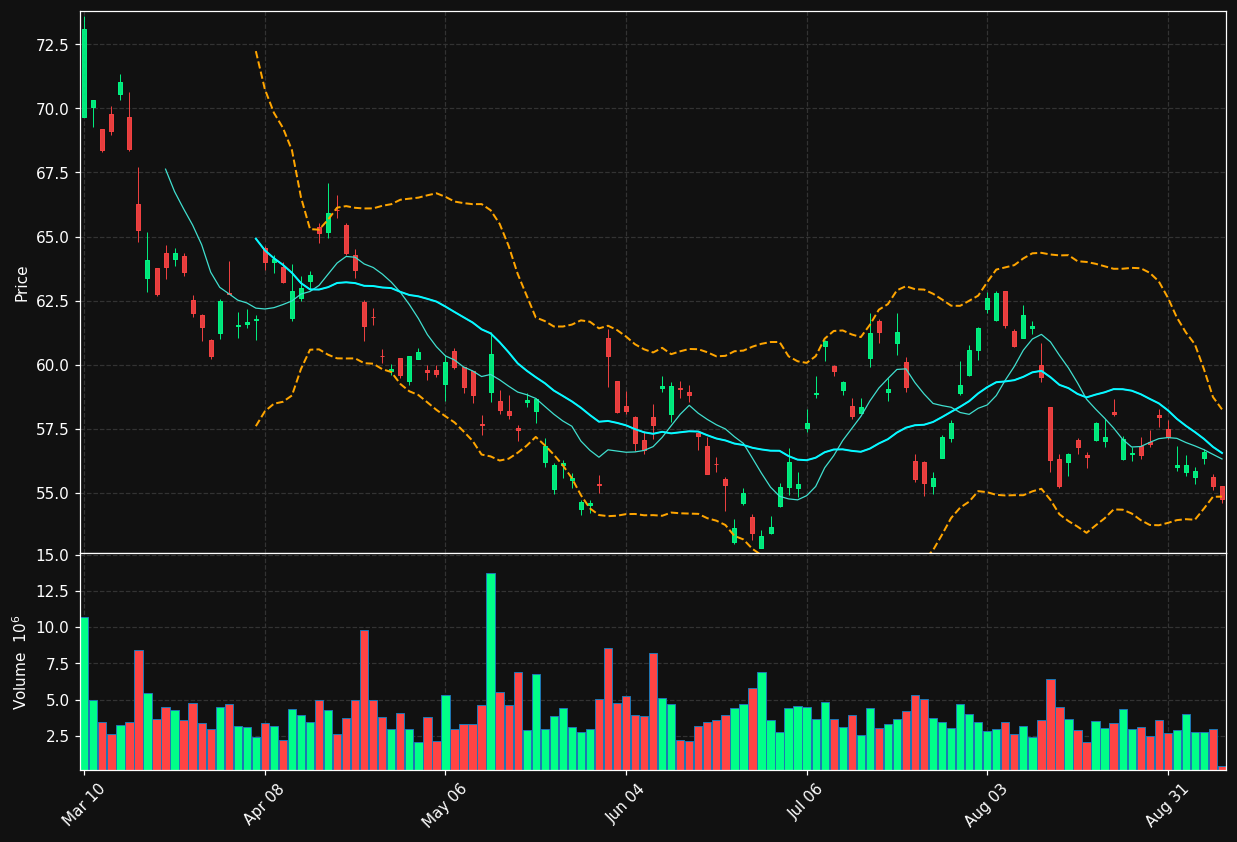
Task: Click the 'Volume 10^6' axis label
Action: (21, 662)
